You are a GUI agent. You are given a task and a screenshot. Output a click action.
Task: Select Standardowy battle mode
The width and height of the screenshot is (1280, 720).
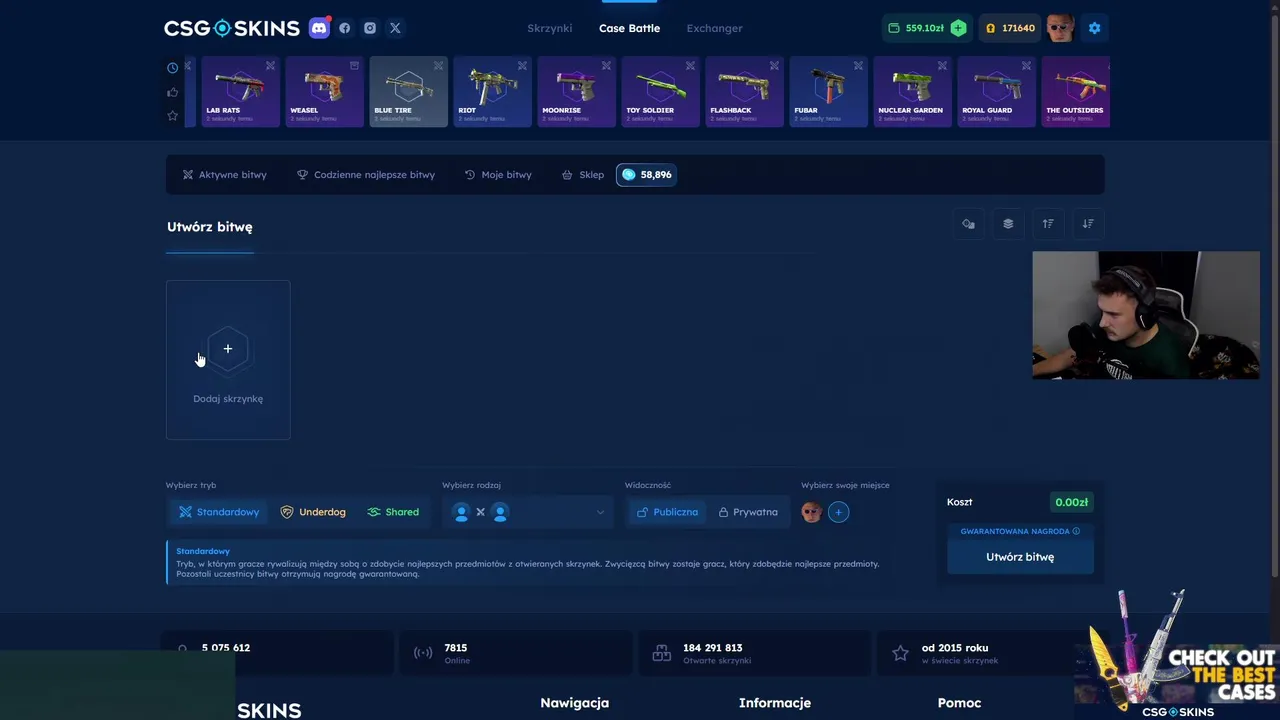coord(219,512)
